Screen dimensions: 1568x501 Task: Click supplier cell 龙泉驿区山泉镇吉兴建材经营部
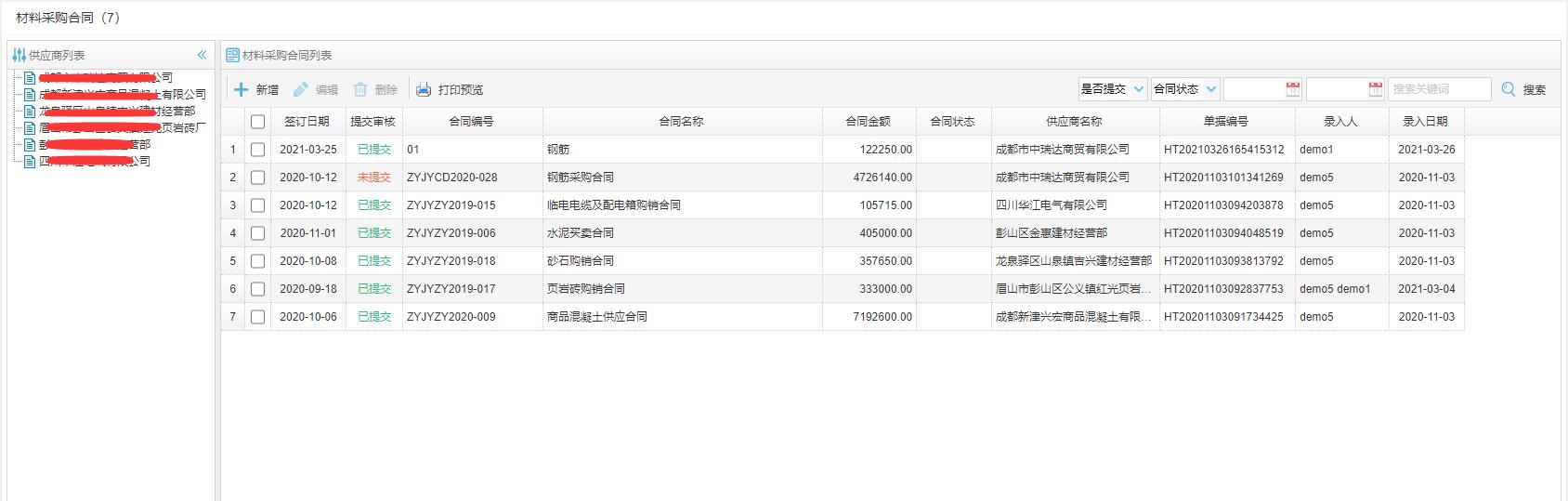click(x=1074, y=261)
